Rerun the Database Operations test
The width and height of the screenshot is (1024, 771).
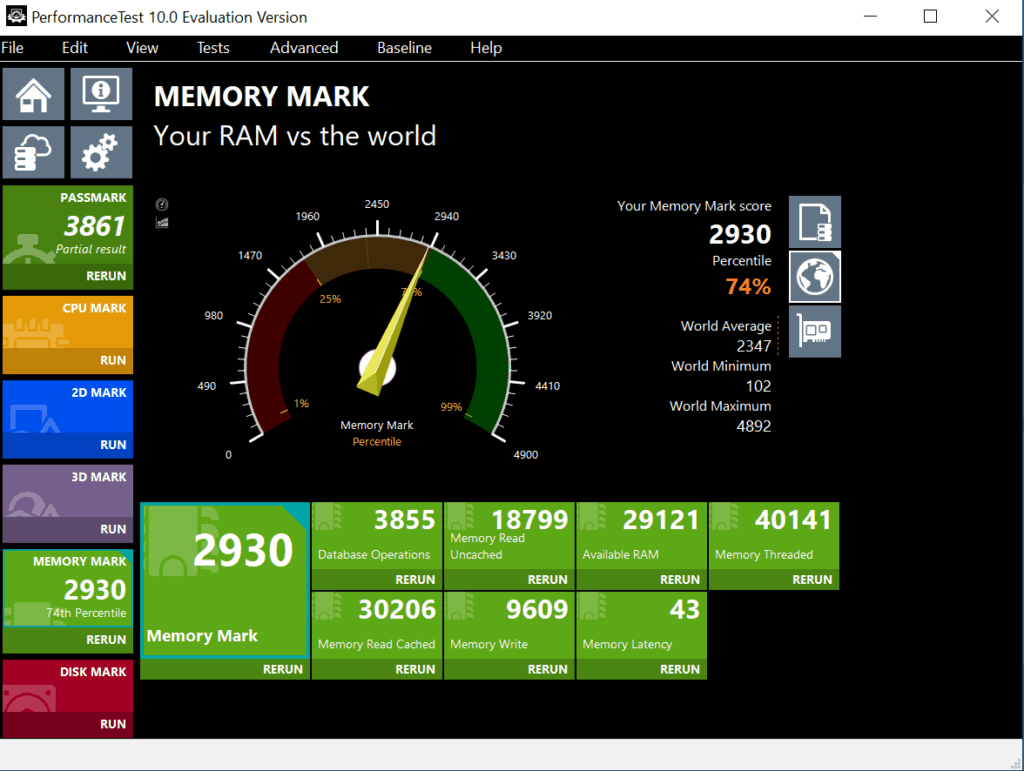414,580
